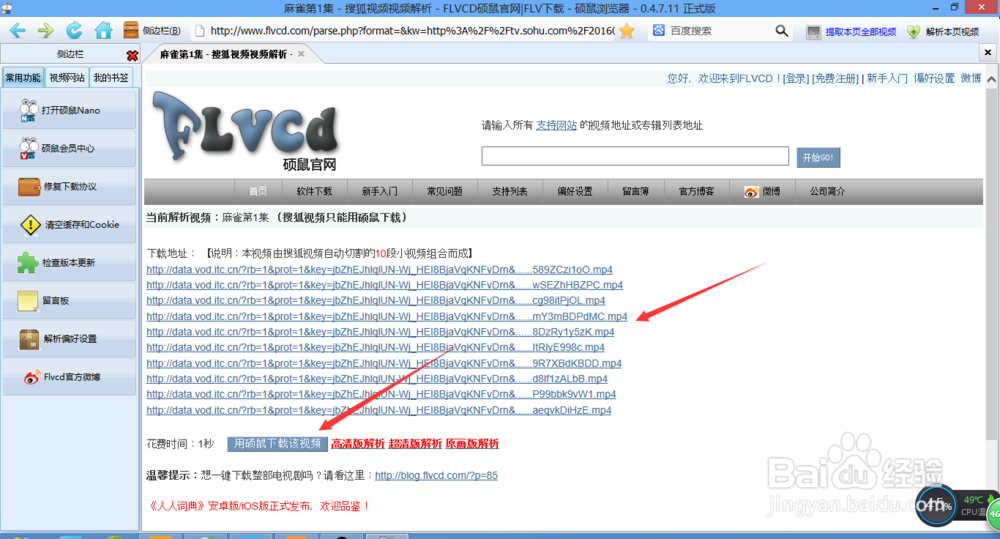Click the search magnifier icon

tap(781, 31)
